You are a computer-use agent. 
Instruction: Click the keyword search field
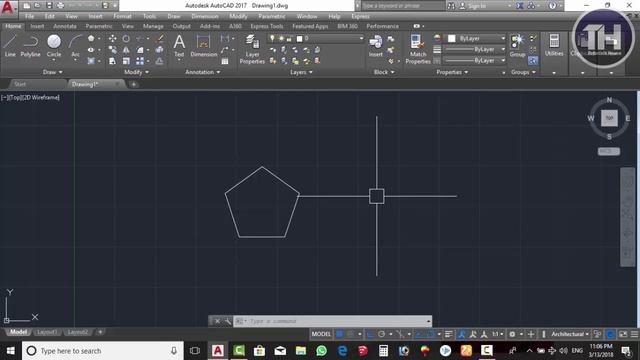point(403,6)
